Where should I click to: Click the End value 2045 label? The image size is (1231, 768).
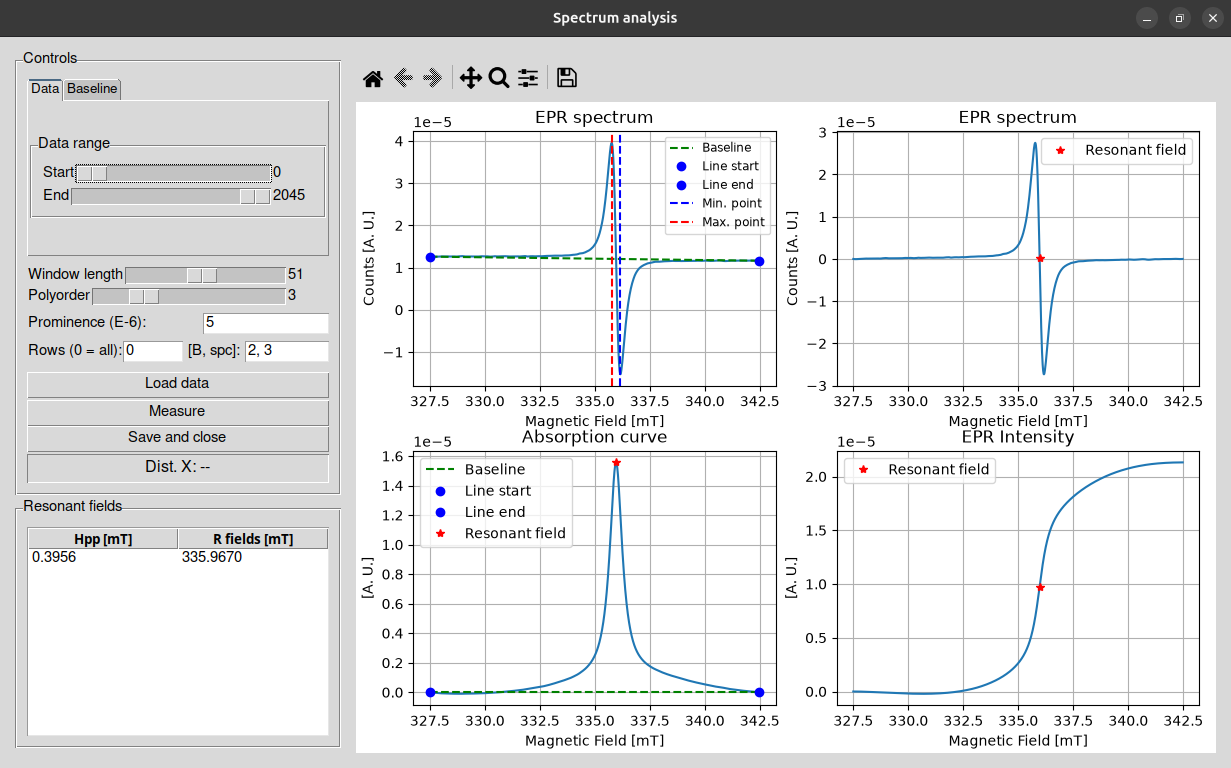coord(289,196)
